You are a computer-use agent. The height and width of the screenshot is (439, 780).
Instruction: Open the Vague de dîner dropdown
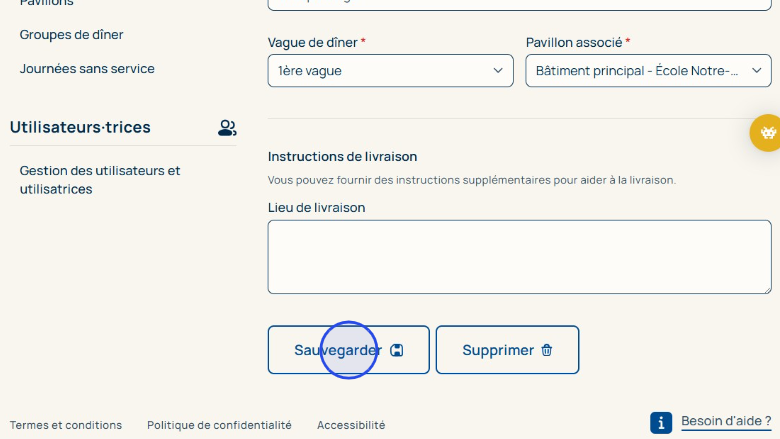[x=391, y=71]
